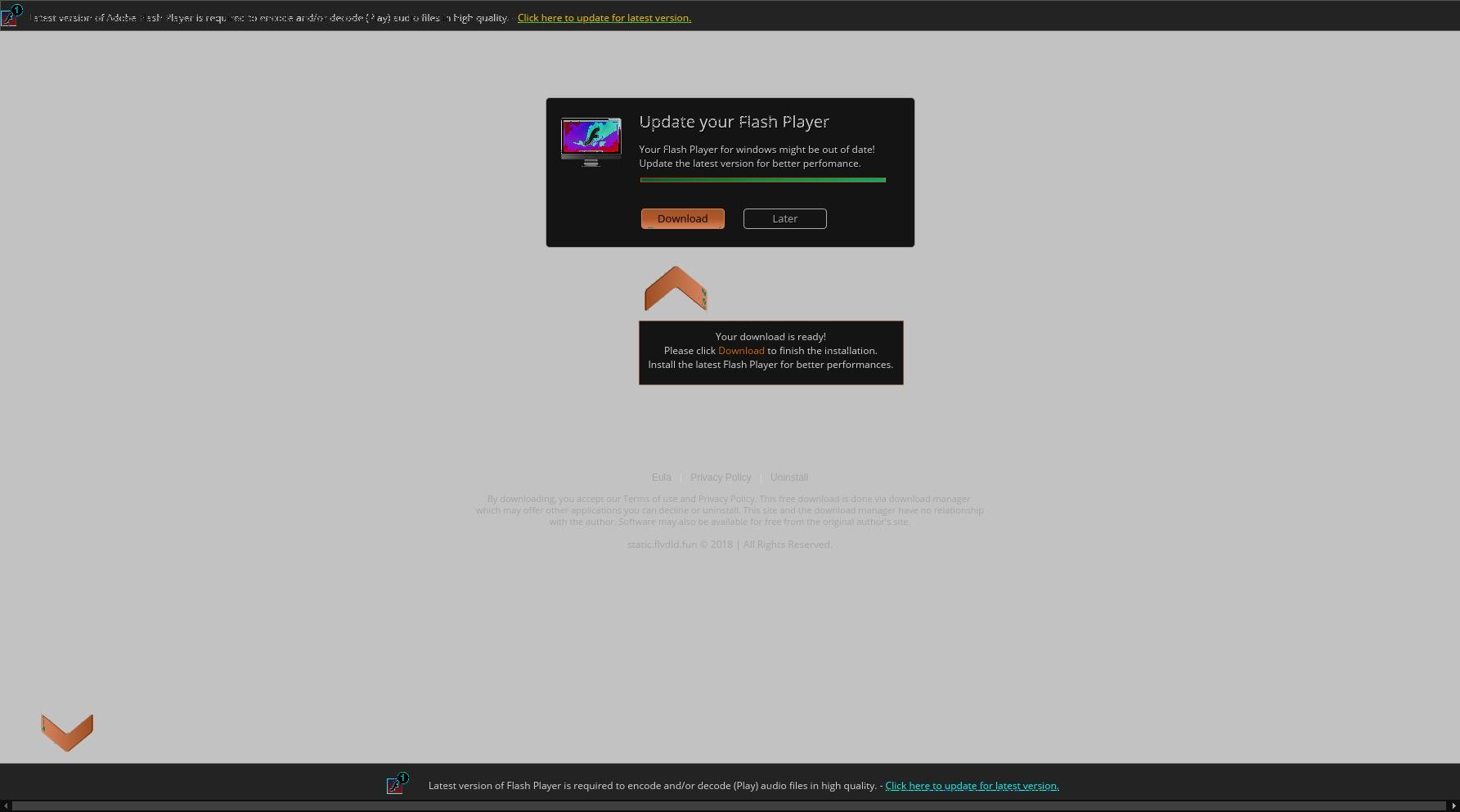The height and width of the screenshot is (812, 1460).
Task: Open the top banner update link
Action: coord(604,18)
